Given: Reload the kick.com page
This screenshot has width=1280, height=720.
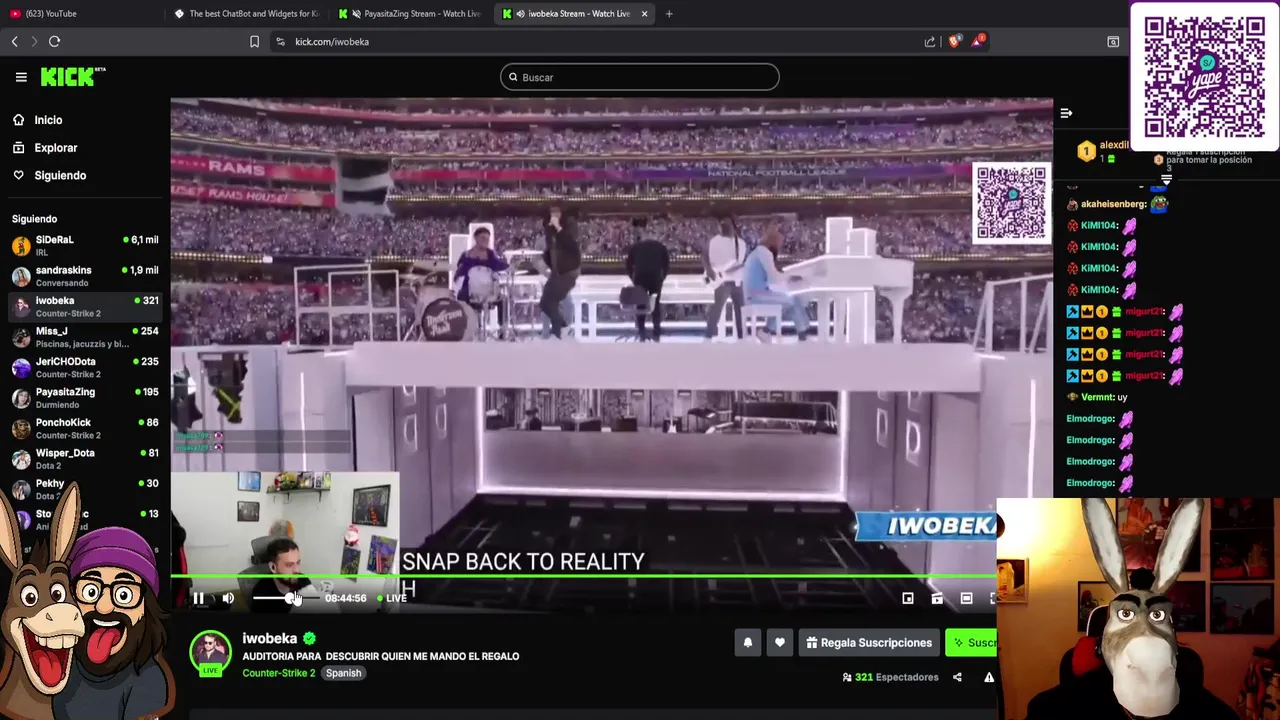Looking at the screenshot, I should [x=55, y=42].
